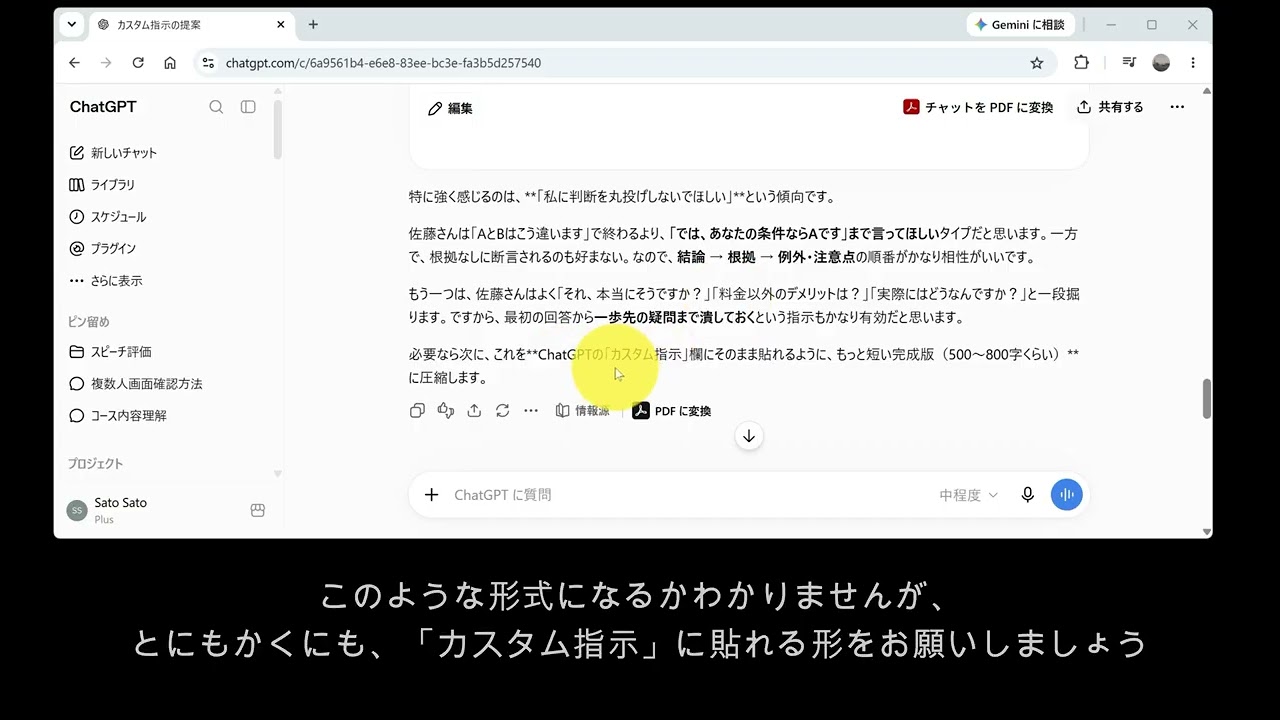Open browser extensions puzzle icon
This screenshot has width=1280, height=720.
tap(1081, 63)
